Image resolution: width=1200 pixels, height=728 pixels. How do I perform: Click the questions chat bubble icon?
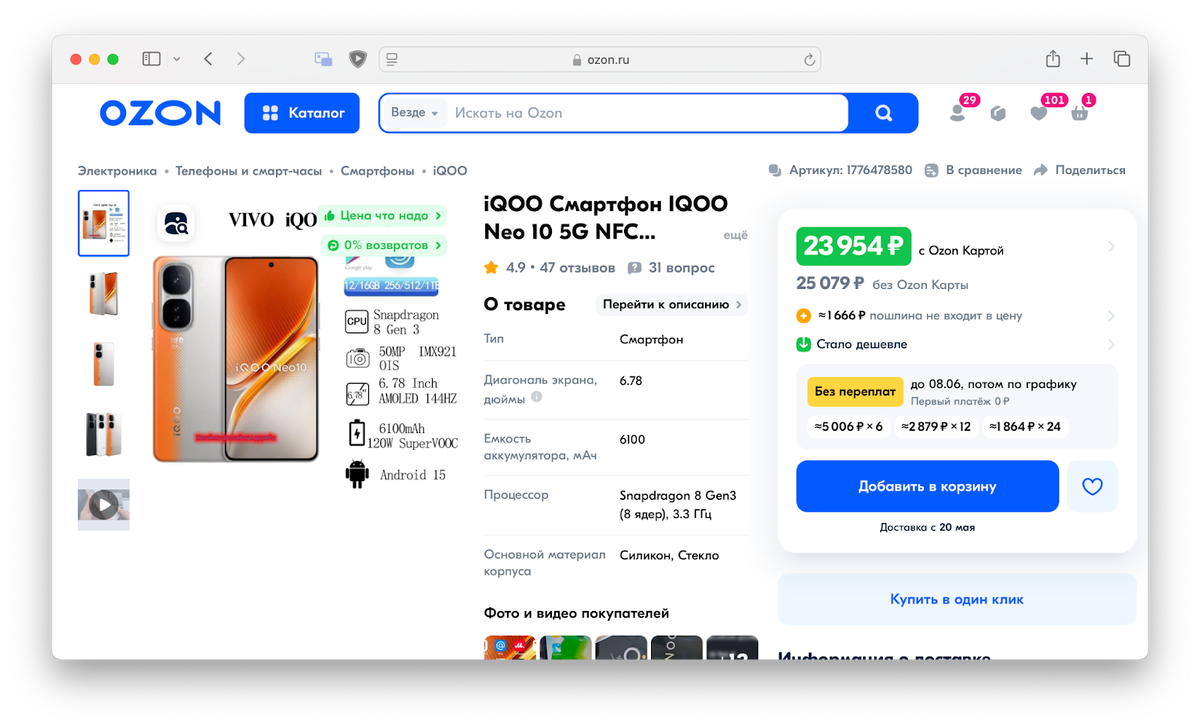634,268
